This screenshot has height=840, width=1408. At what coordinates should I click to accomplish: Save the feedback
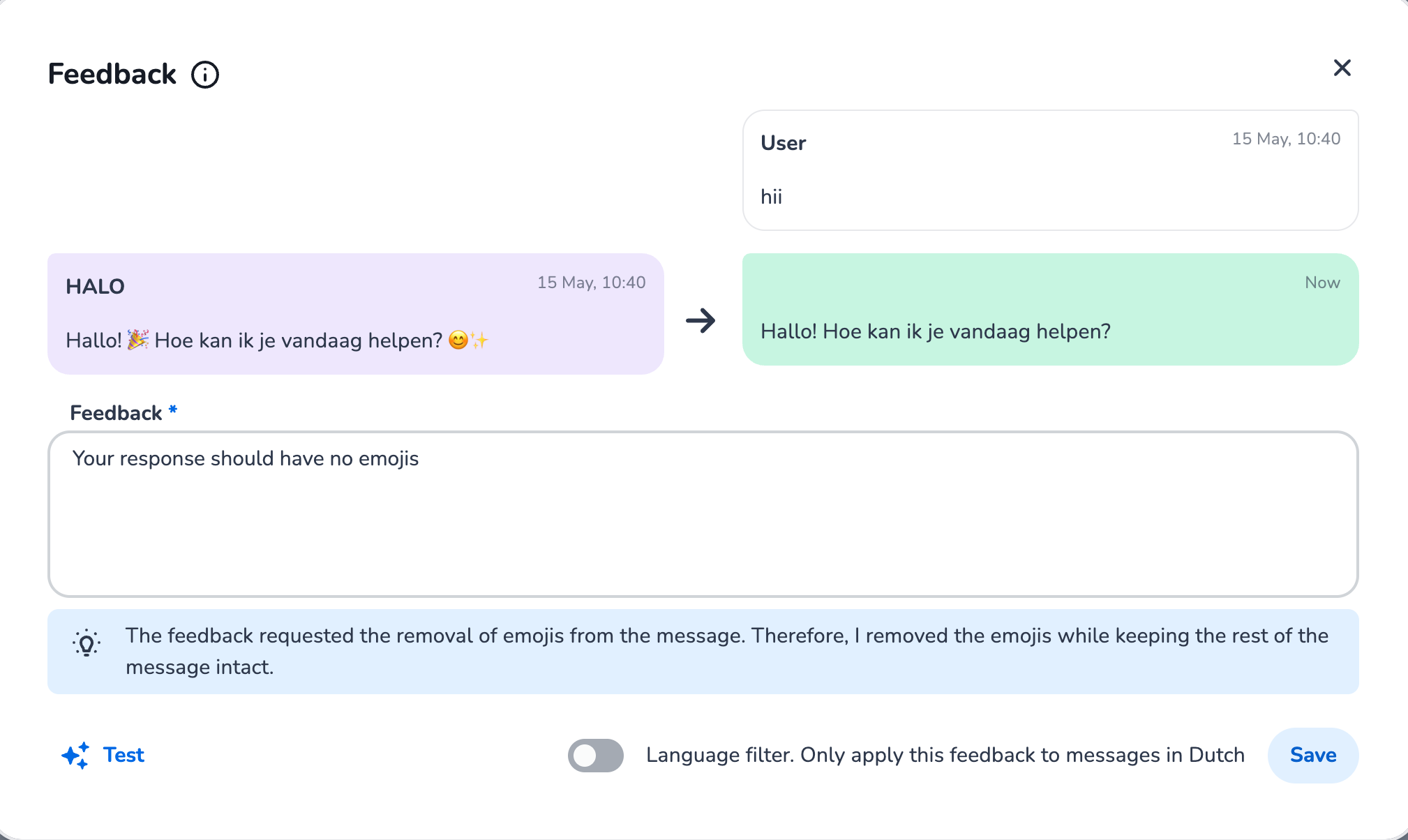pyautogui.click(x=1312, y=755)
